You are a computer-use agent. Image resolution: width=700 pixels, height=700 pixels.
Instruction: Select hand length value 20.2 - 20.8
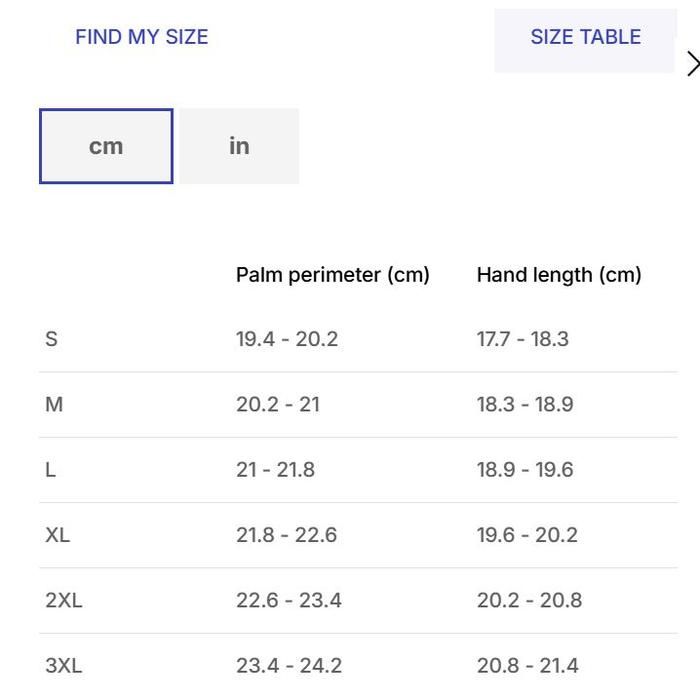(529, 600)
